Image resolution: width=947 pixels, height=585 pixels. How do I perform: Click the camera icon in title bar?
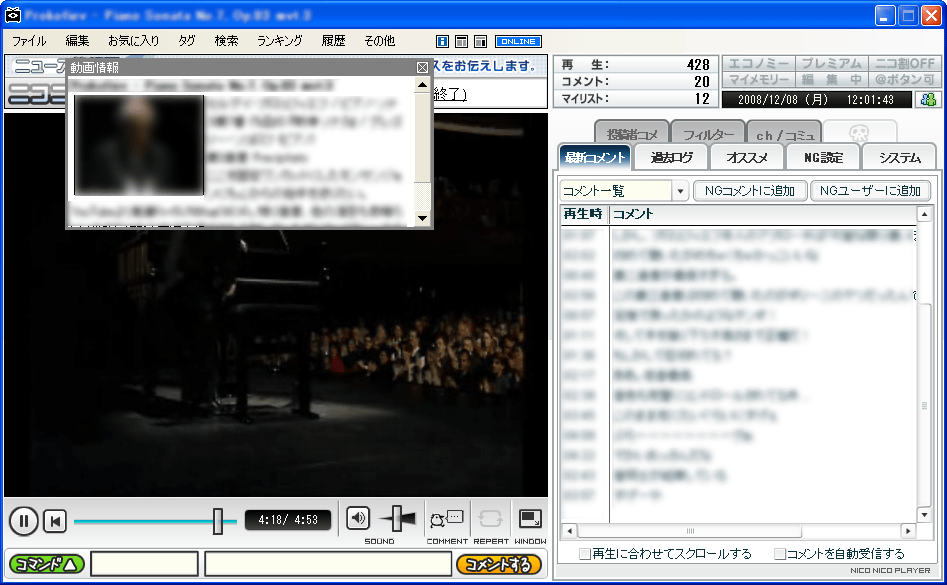coord(12,15)
